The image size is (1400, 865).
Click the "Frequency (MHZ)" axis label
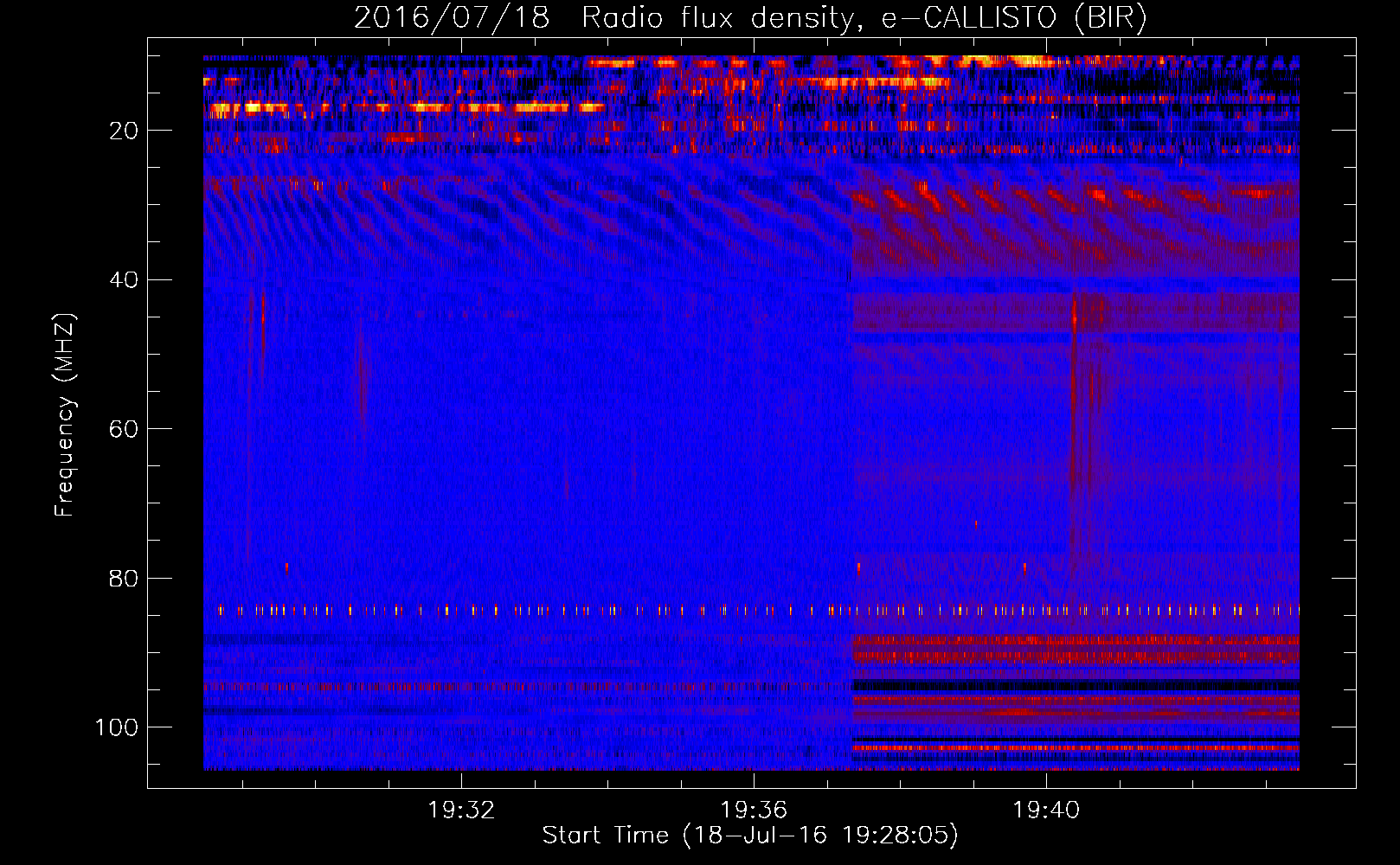[65, 415]
